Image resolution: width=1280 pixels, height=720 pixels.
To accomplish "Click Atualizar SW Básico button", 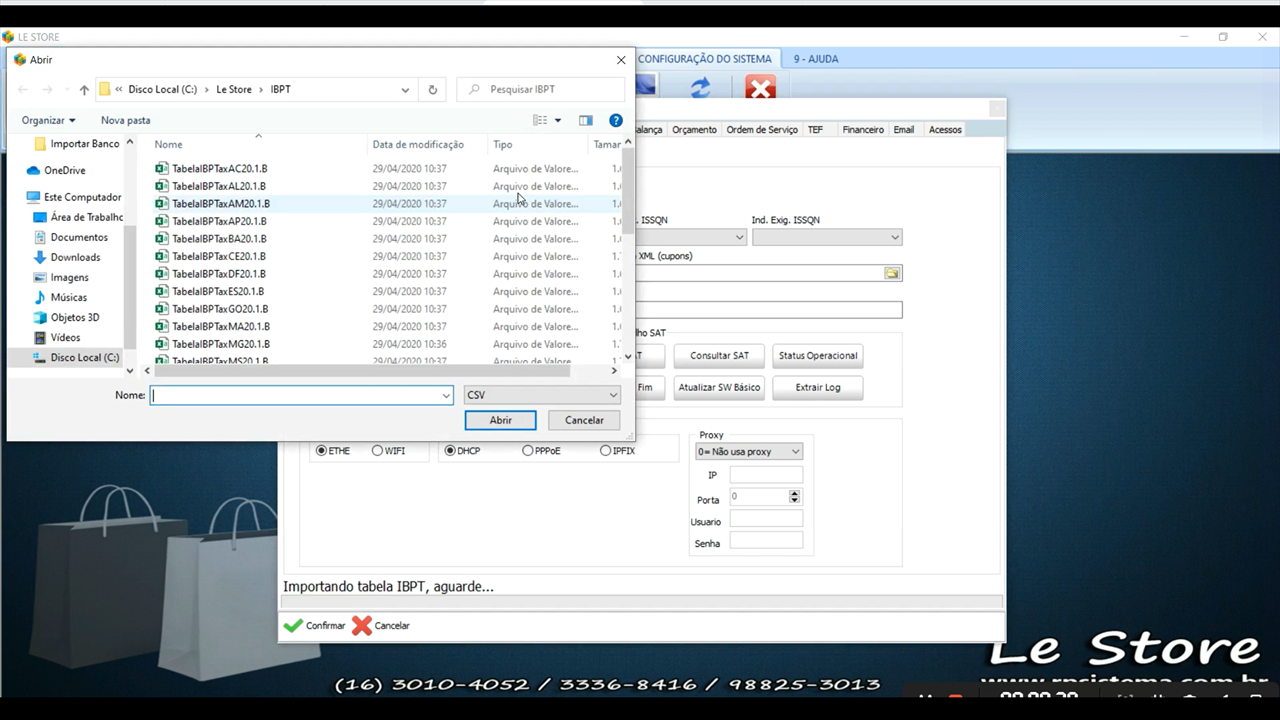I will 719,388.
